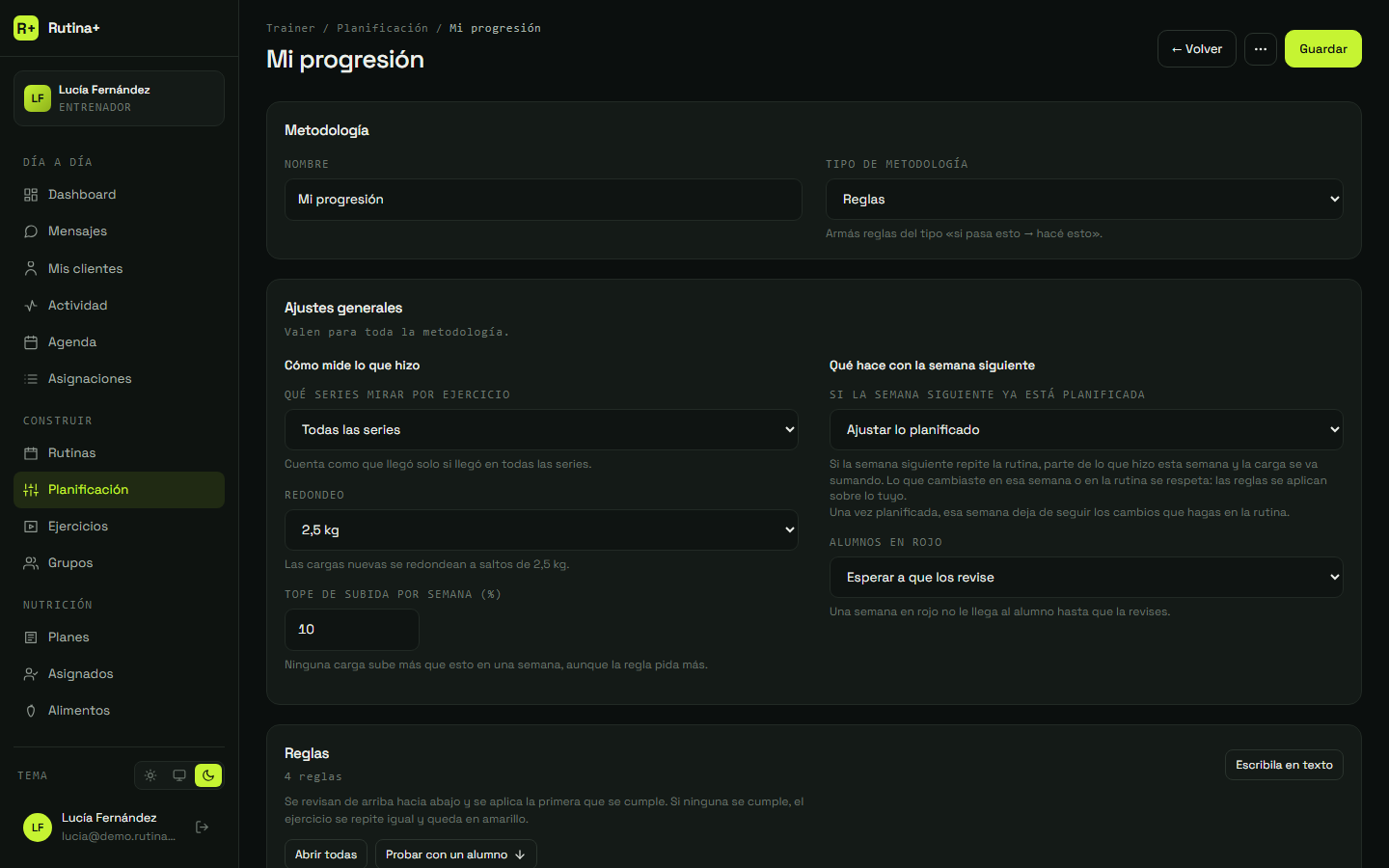Select the Alimentos menu label
This screenshot has width=1389, height=868.
tap(79, 711)
